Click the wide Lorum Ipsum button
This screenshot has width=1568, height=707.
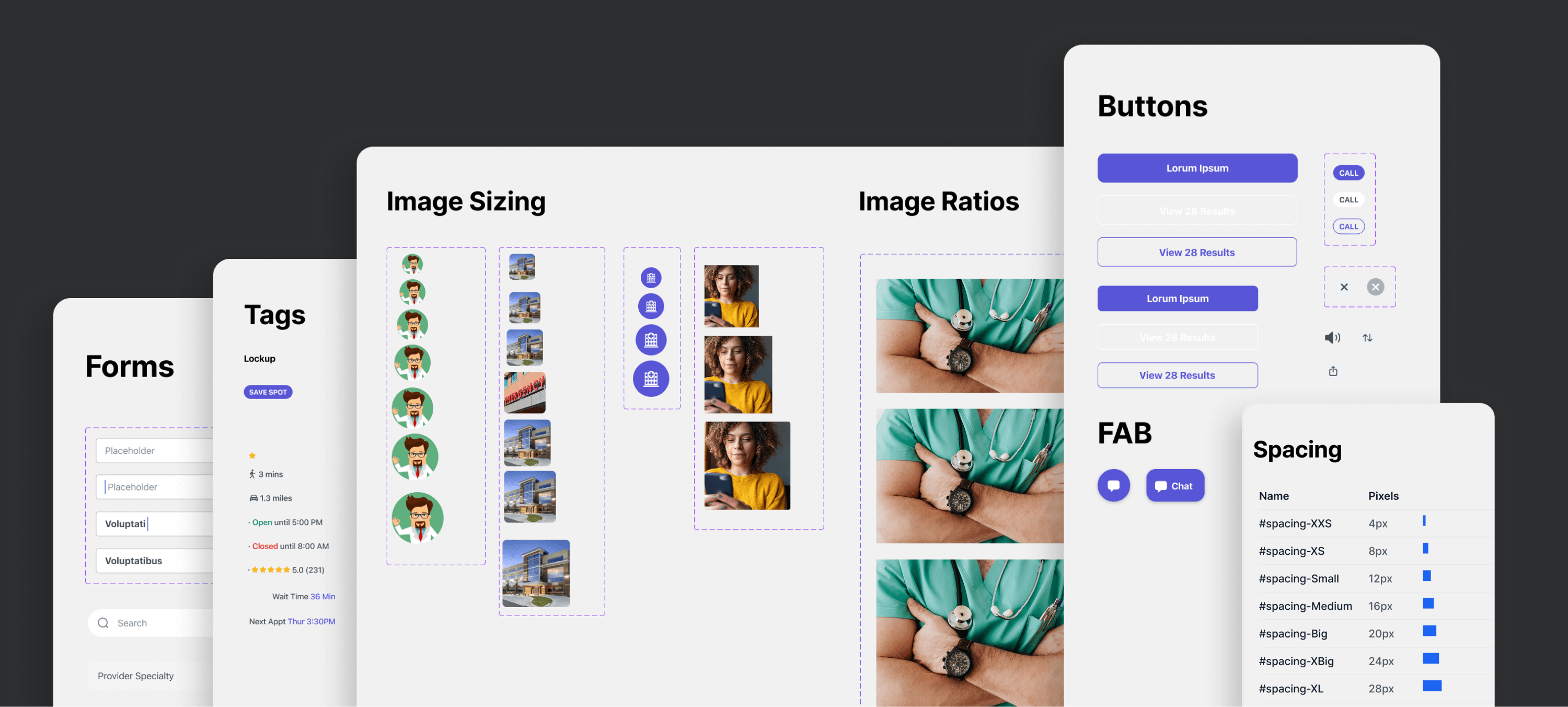point(1197,168)
